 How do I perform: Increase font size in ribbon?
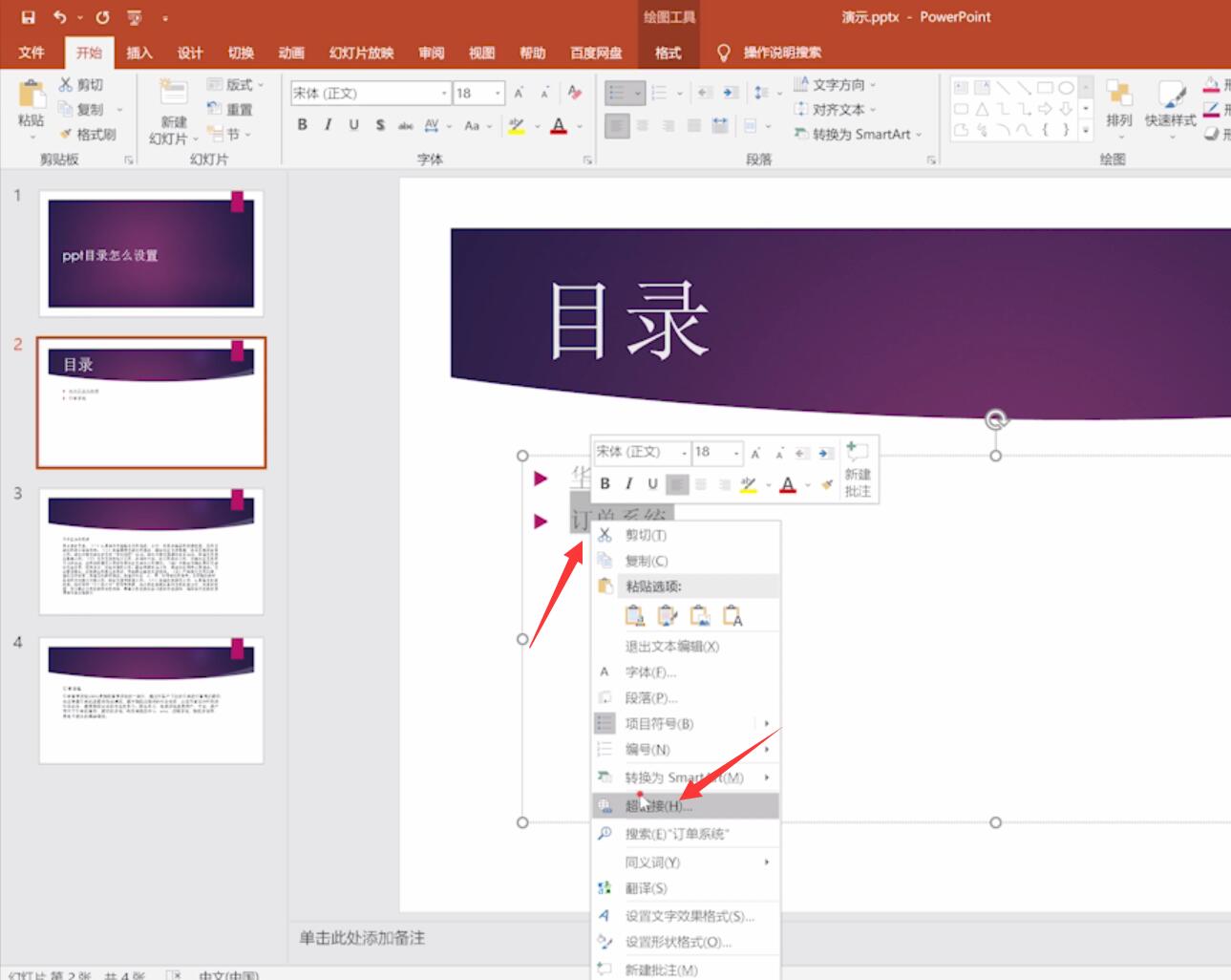coord(519,94)
